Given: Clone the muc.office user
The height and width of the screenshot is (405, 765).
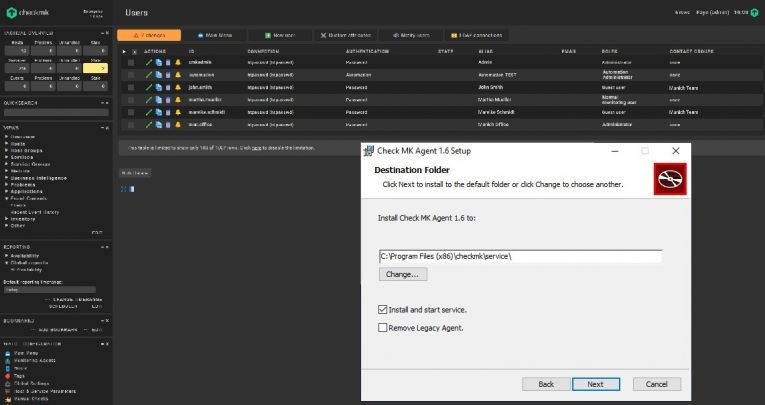Looking at the screenshot, I should click(159, 125).
